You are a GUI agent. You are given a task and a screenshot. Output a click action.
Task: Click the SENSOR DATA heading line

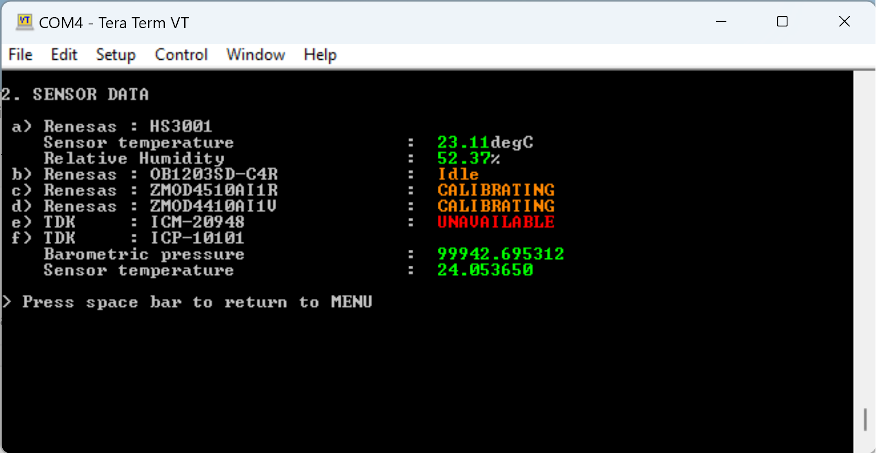(75, 94)
